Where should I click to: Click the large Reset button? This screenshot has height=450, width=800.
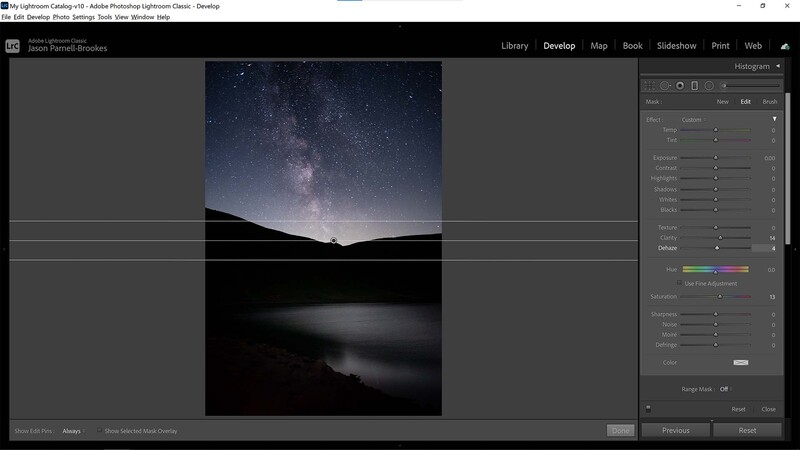point(747,430)
